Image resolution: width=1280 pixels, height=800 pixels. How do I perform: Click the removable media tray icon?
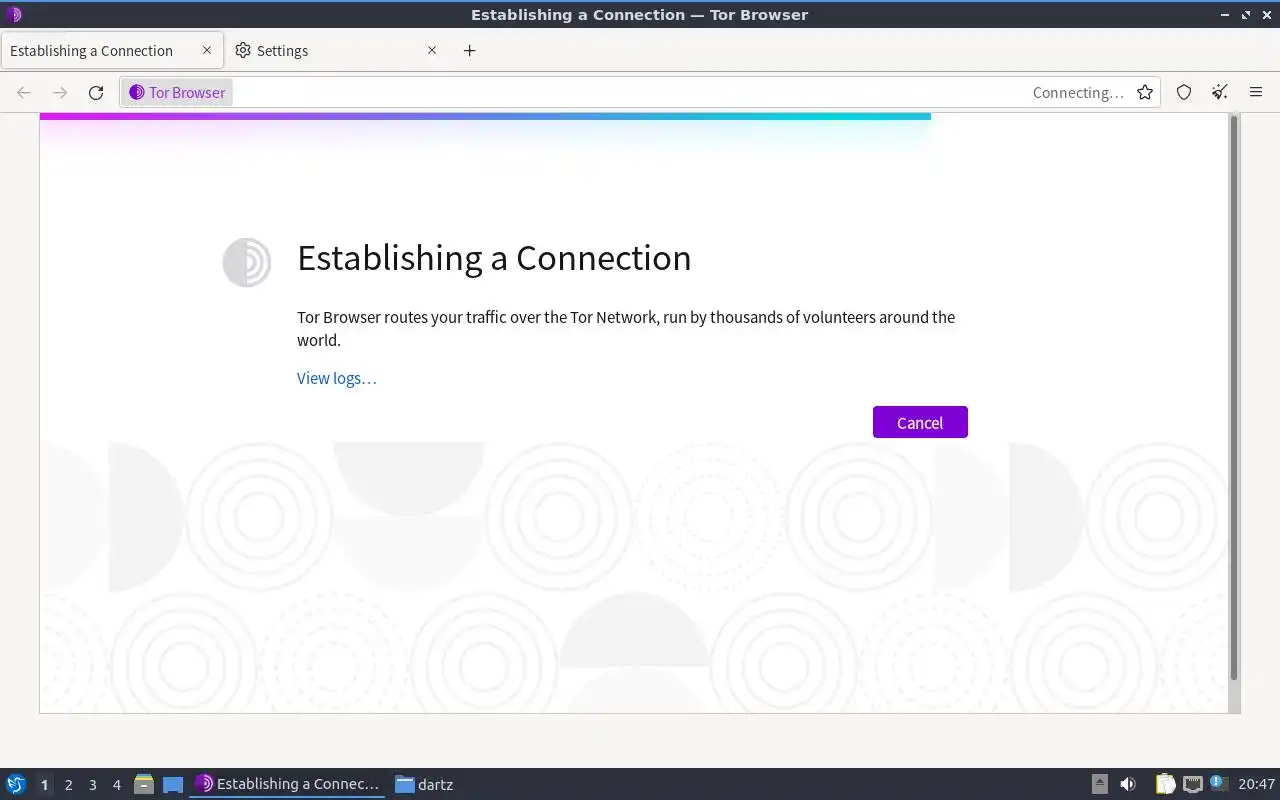coord(1099,784)
